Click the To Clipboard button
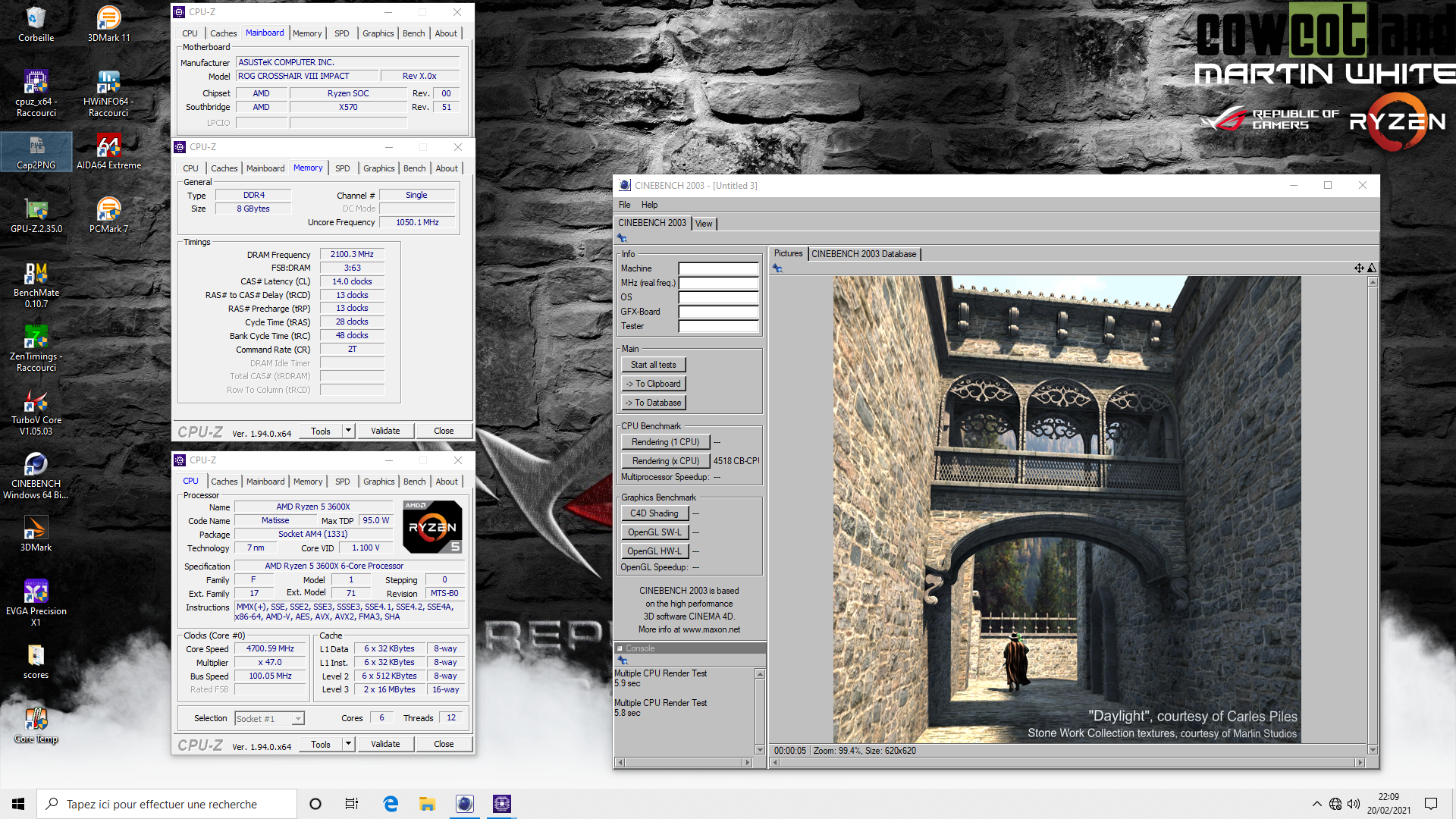The width and height of the screenshot is (1456, 819). 653,384
